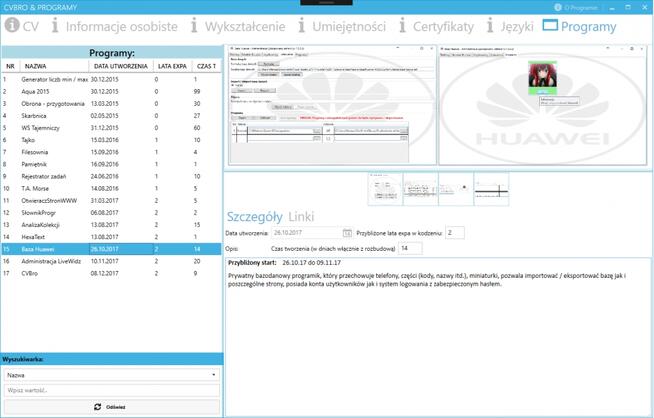Sort by DATA UTWORZENIA column header
The height and width of the screenshot is (418, 654).
point(121,66)
